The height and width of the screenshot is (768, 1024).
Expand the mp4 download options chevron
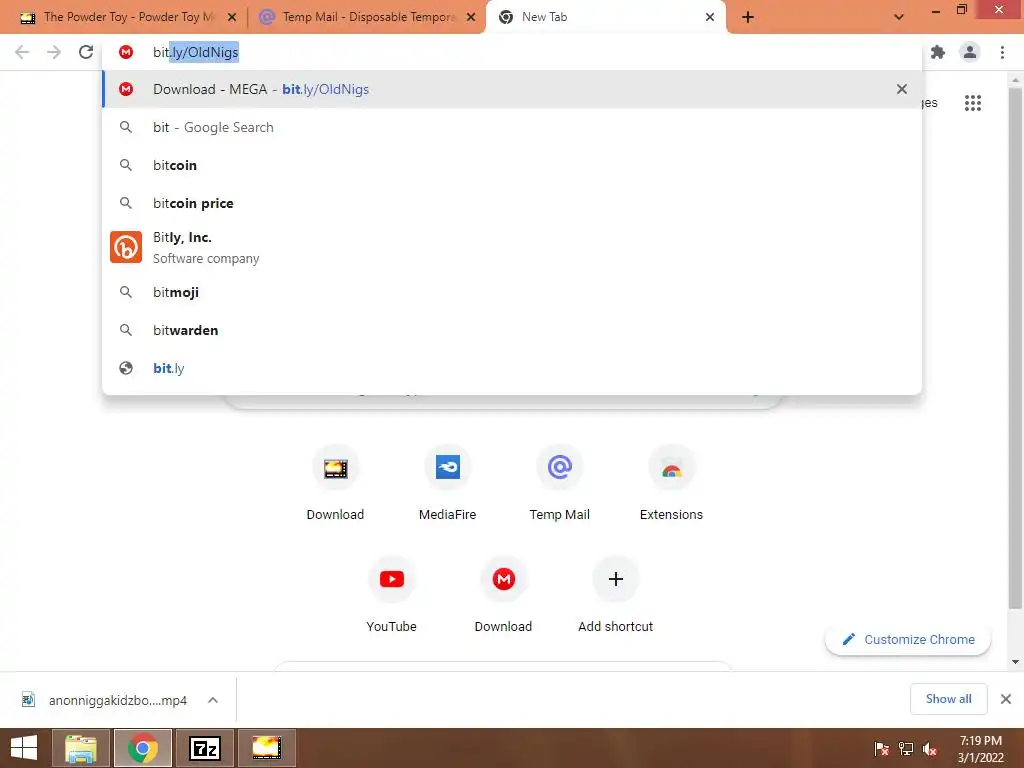click(213, 700)
